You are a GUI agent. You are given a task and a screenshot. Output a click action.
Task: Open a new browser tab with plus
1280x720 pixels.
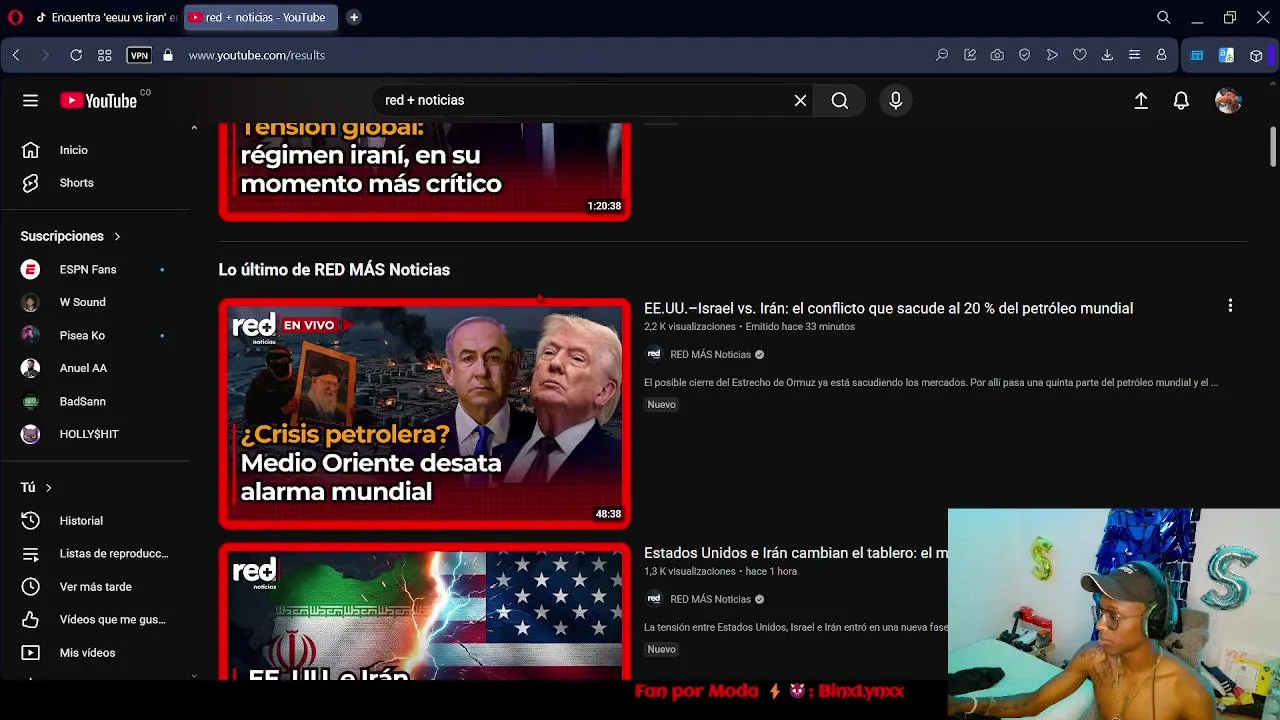click(x=354, y=17)
